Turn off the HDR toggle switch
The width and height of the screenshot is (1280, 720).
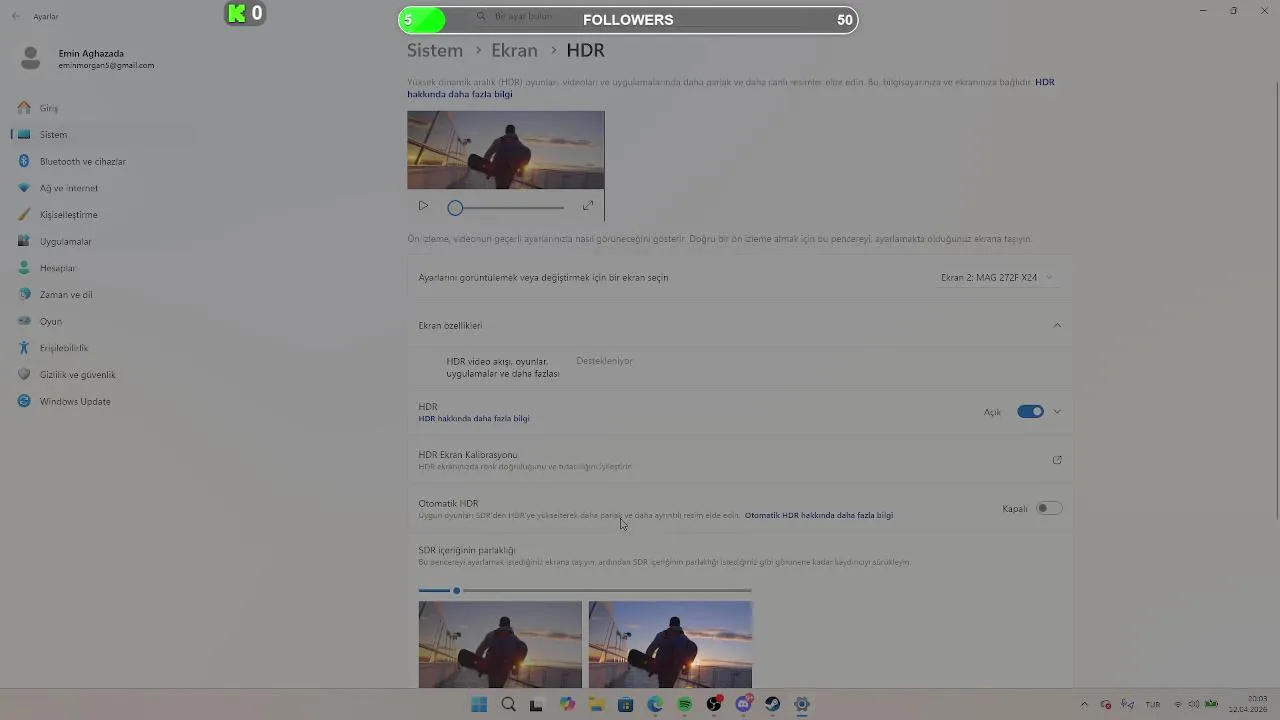[x=1030, y=412]
